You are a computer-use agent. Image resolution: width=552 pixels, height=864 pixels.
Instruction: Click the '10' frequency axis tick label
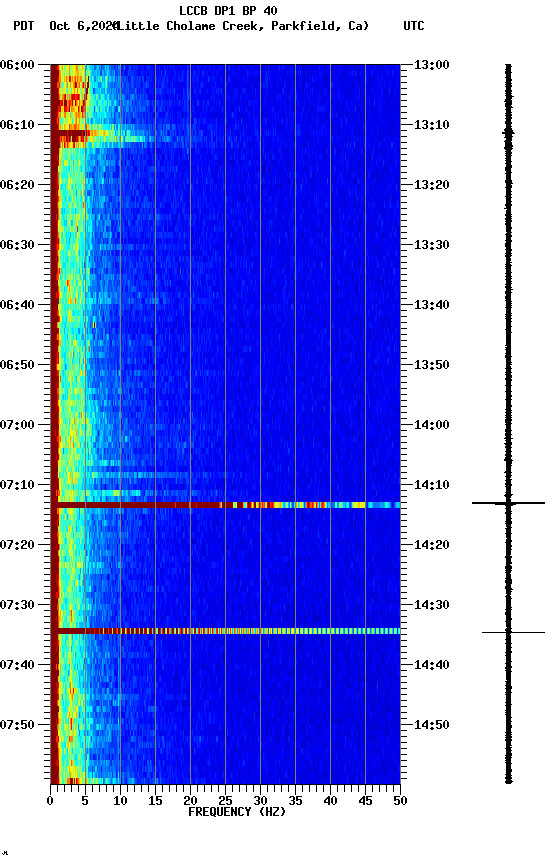point(120,801)
